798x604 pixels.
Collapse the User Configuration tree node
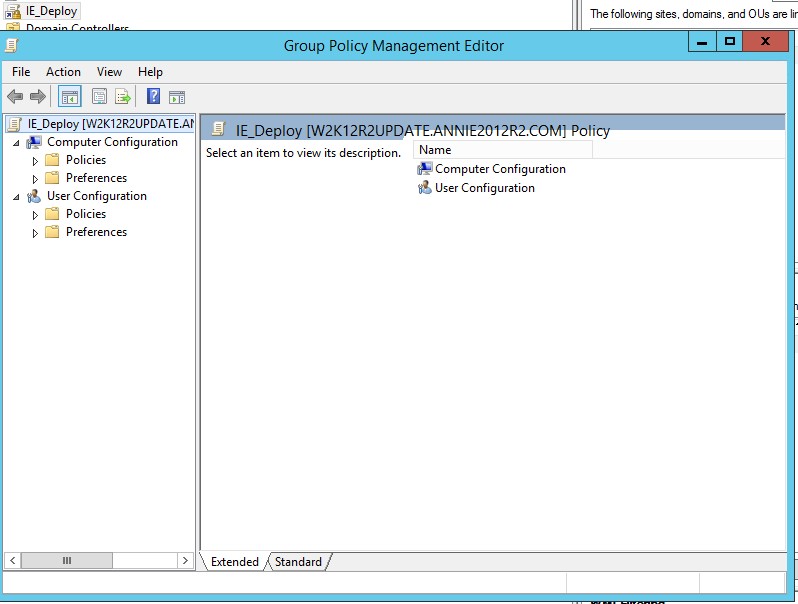click(x=16, y=197)
